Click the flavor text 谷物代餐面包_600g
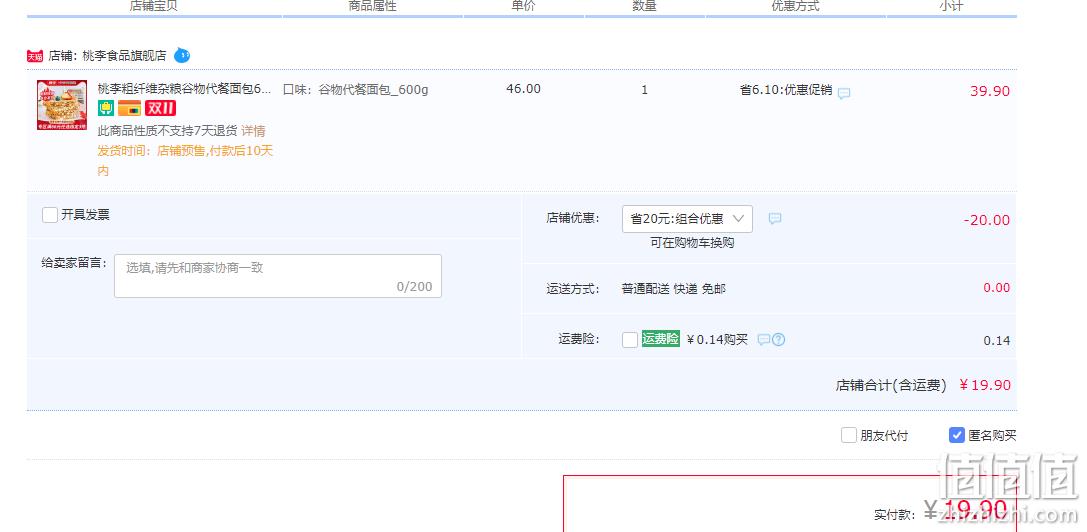Viewport: 1087px width, 532px height. (x=374, y=89)
